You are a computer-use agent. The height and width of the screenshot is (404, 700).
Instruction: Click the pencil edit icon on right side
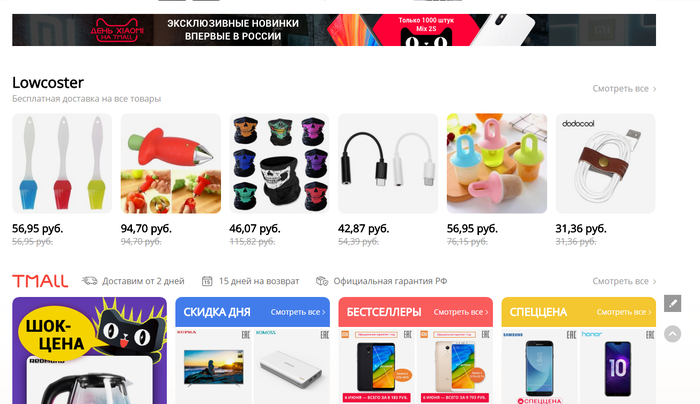coord(672,304)
